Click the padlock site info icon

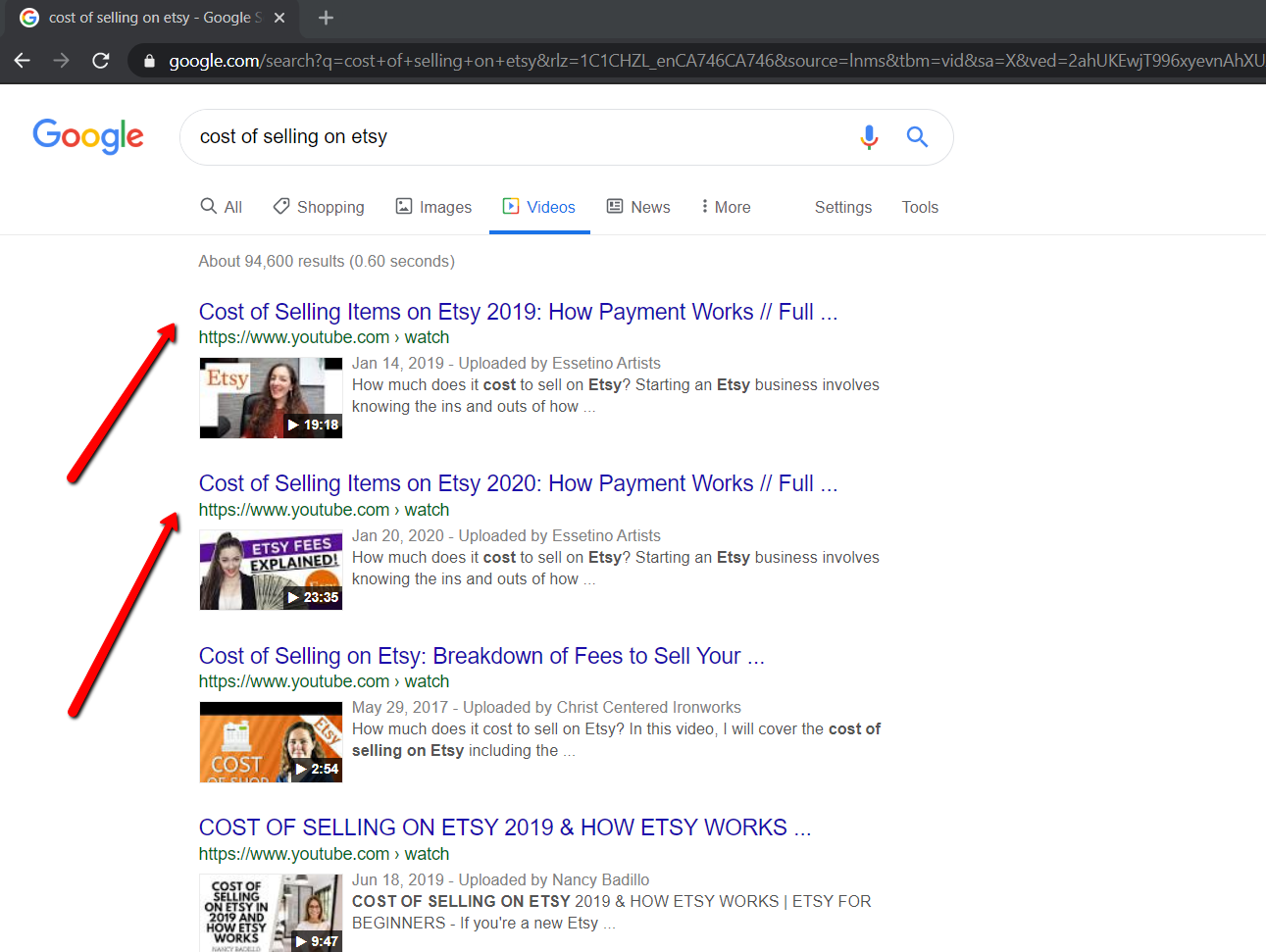(149, 61)
